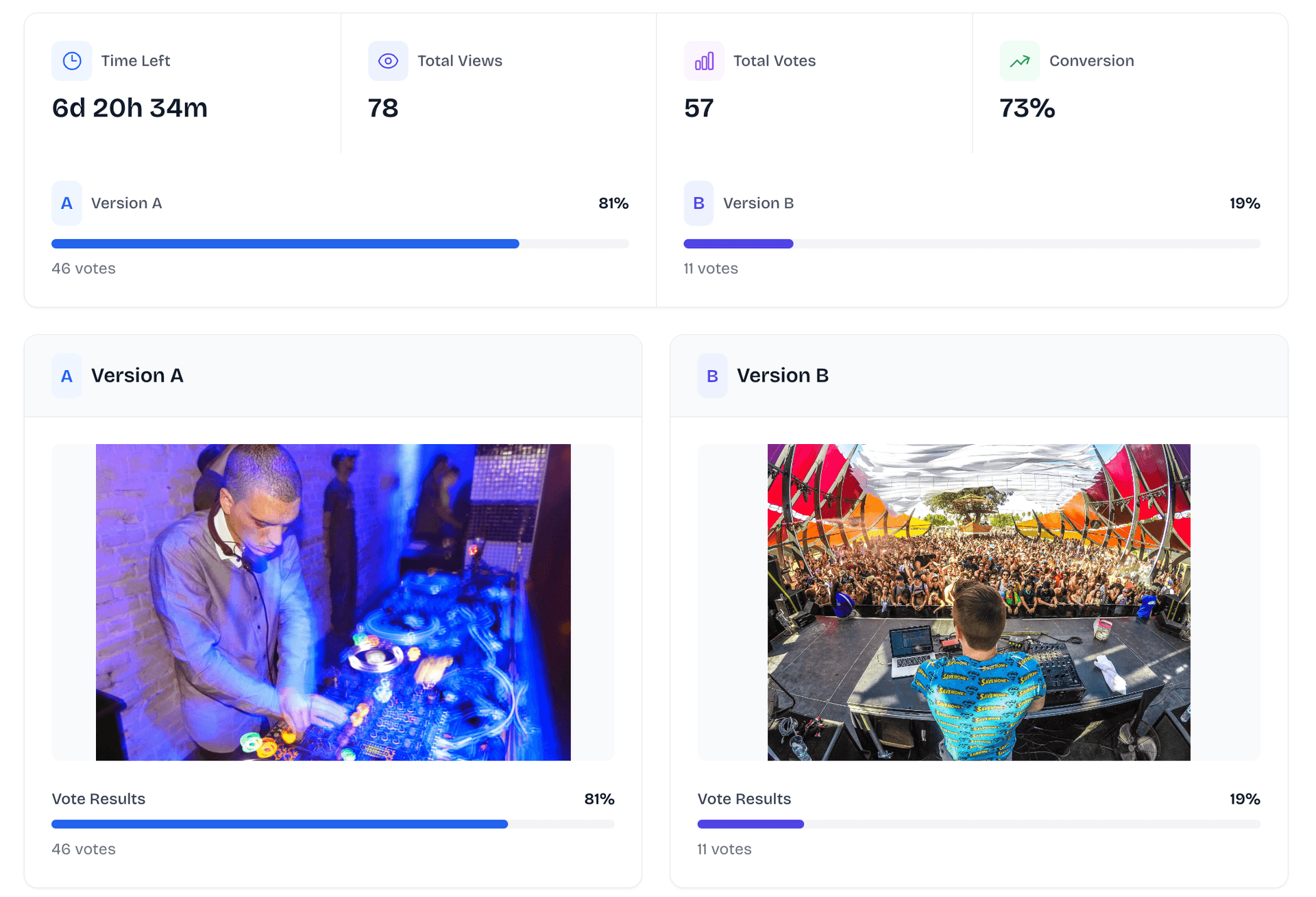
Task: Click the Total Views value 78
Action: coord(383,108)
